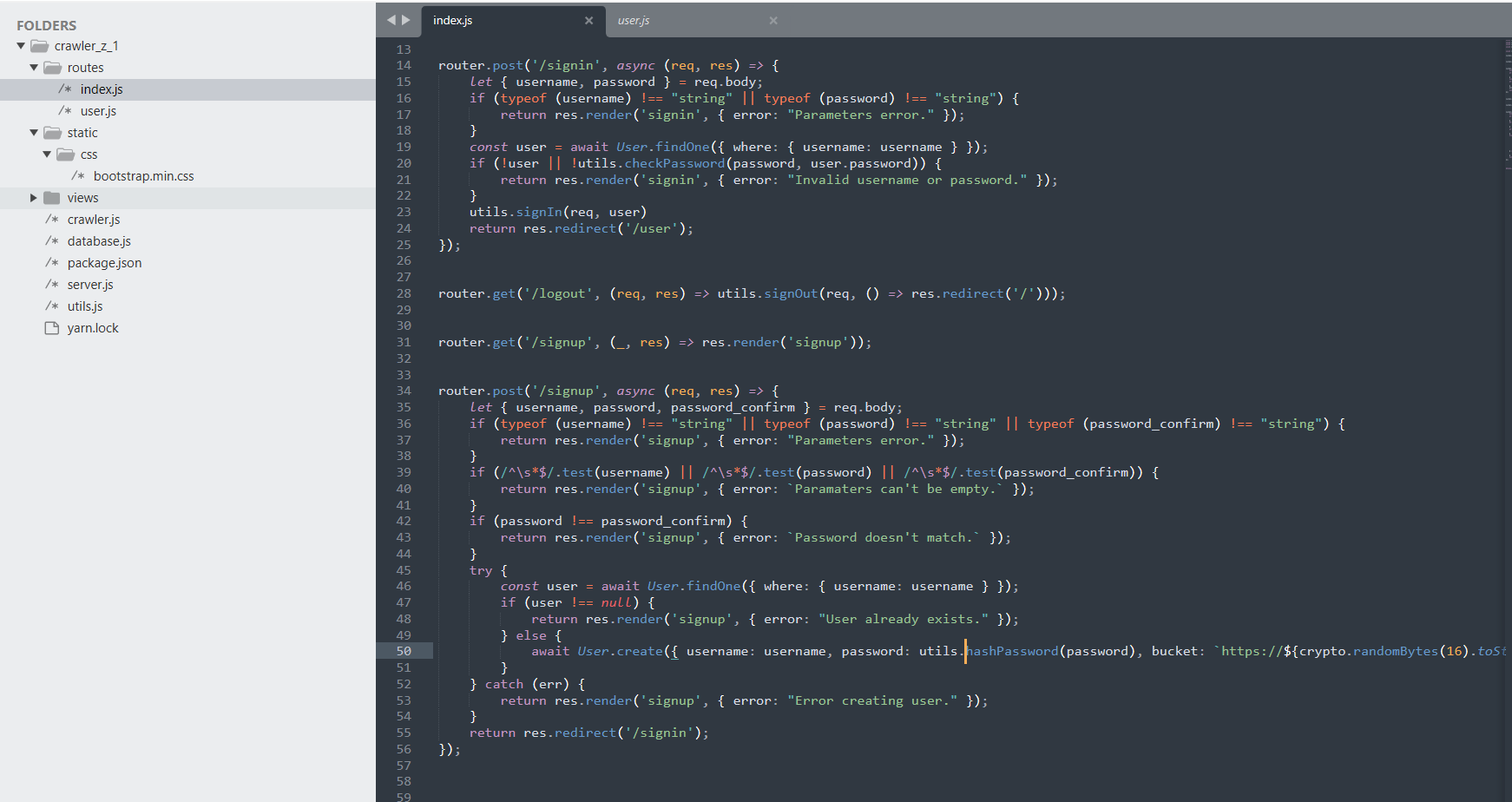
Task: Click file type icon beside database.js
Action: click(x=52, y=241)
